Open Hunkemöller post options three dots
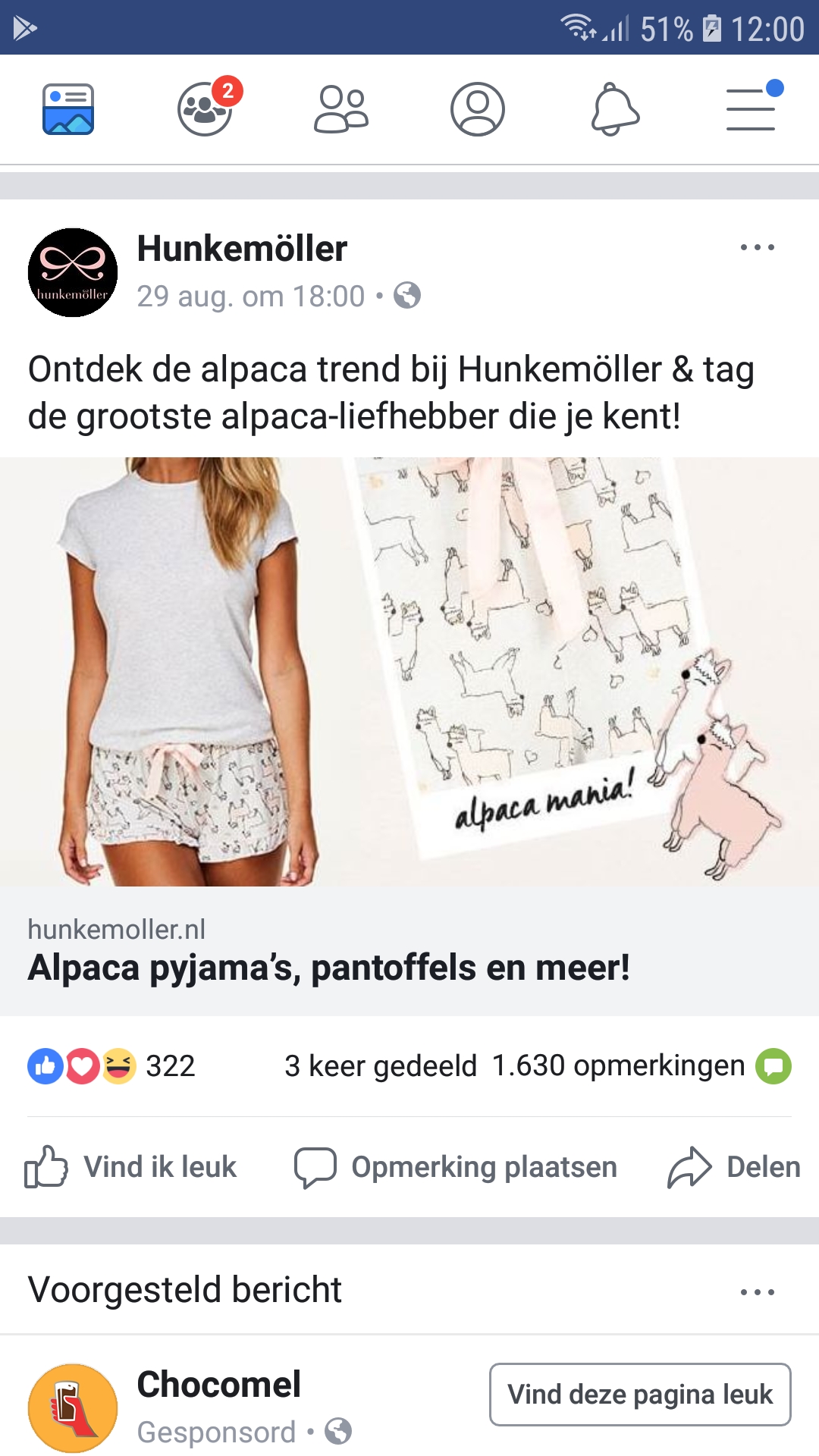Screen dimensions: 819x1456 [x=758, y=247]
